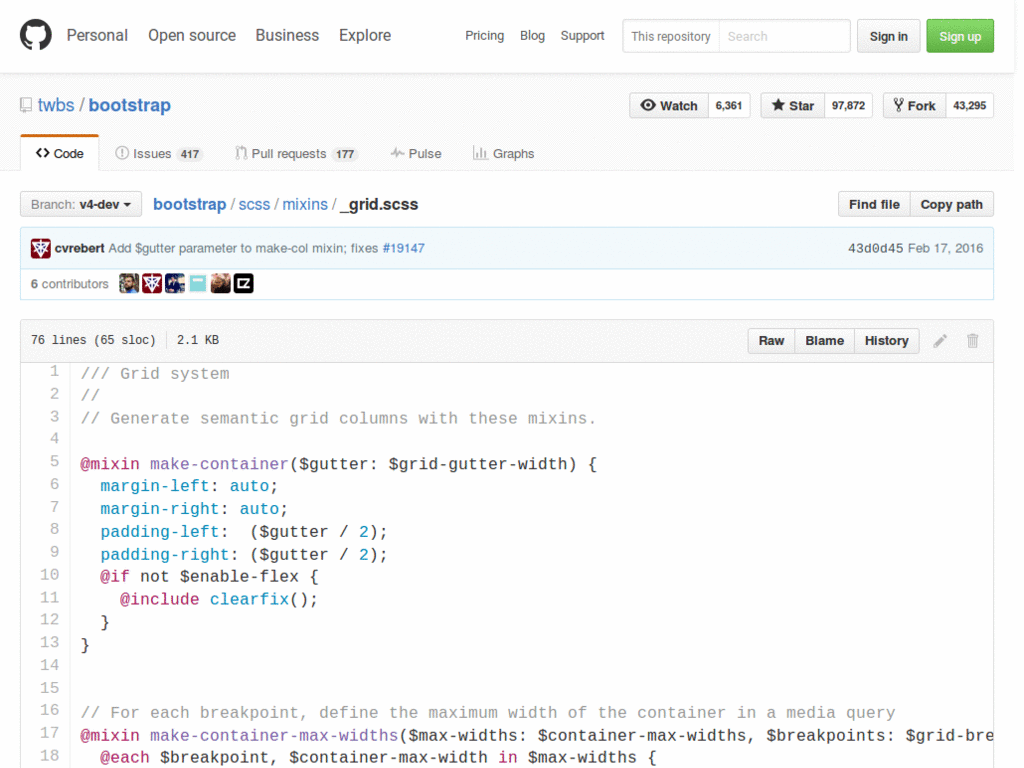Image resolution: width=1024 pixels, height=768 pixels.
Task: Go to the Blog link
Action: [532, 36]
